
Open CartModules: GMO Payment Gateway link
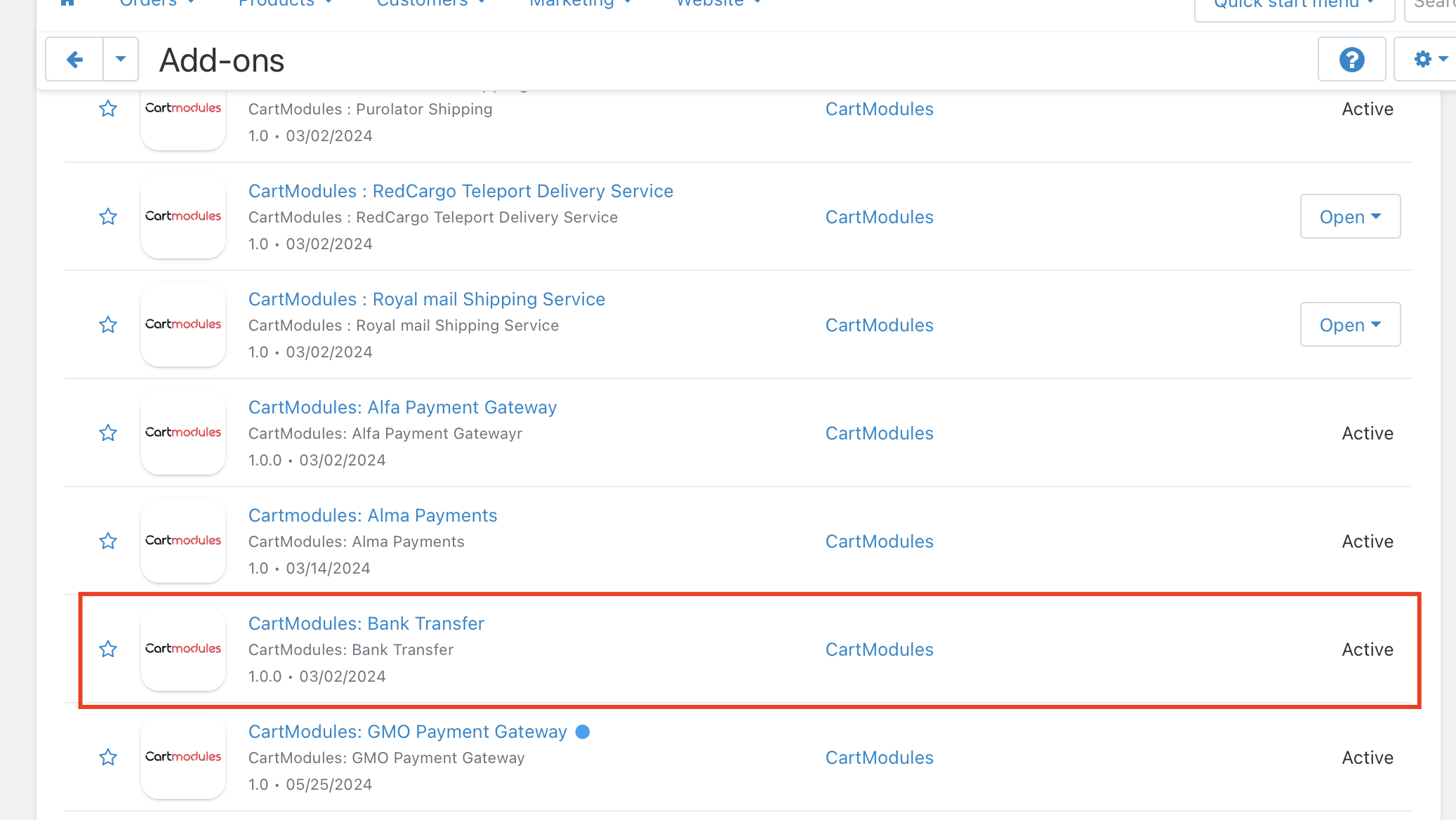pos(408,732)
